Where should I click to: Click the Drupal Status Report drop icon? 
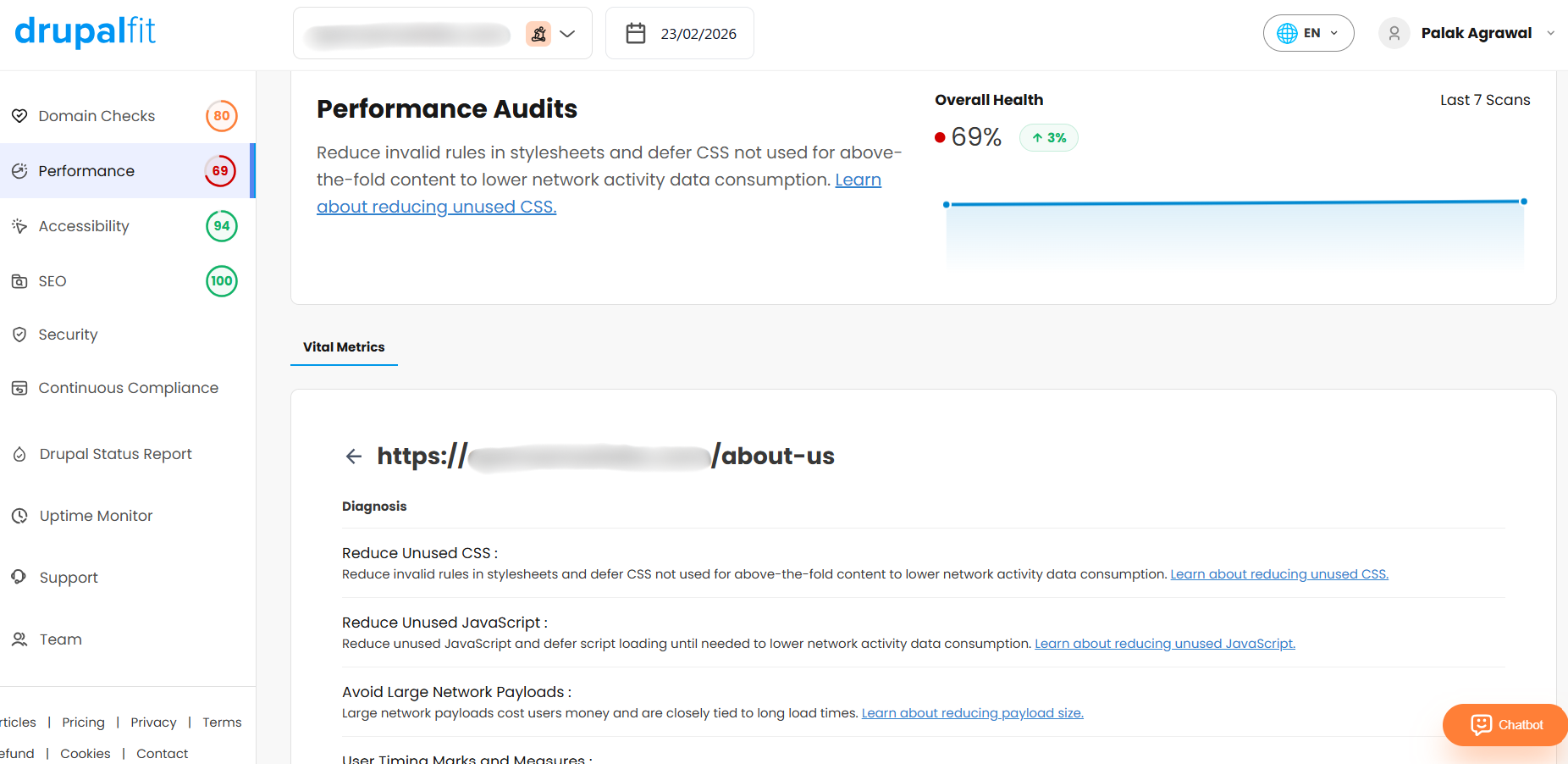tap(19, 454)
